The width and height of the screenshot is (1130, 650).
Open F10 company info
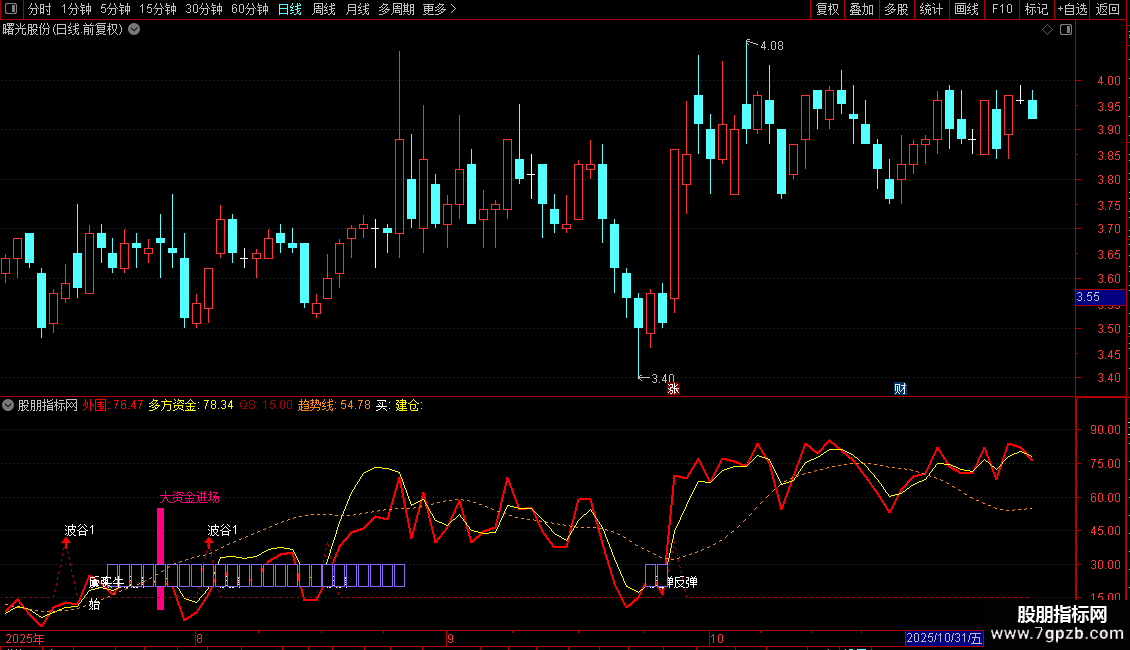pos(1002,9)
